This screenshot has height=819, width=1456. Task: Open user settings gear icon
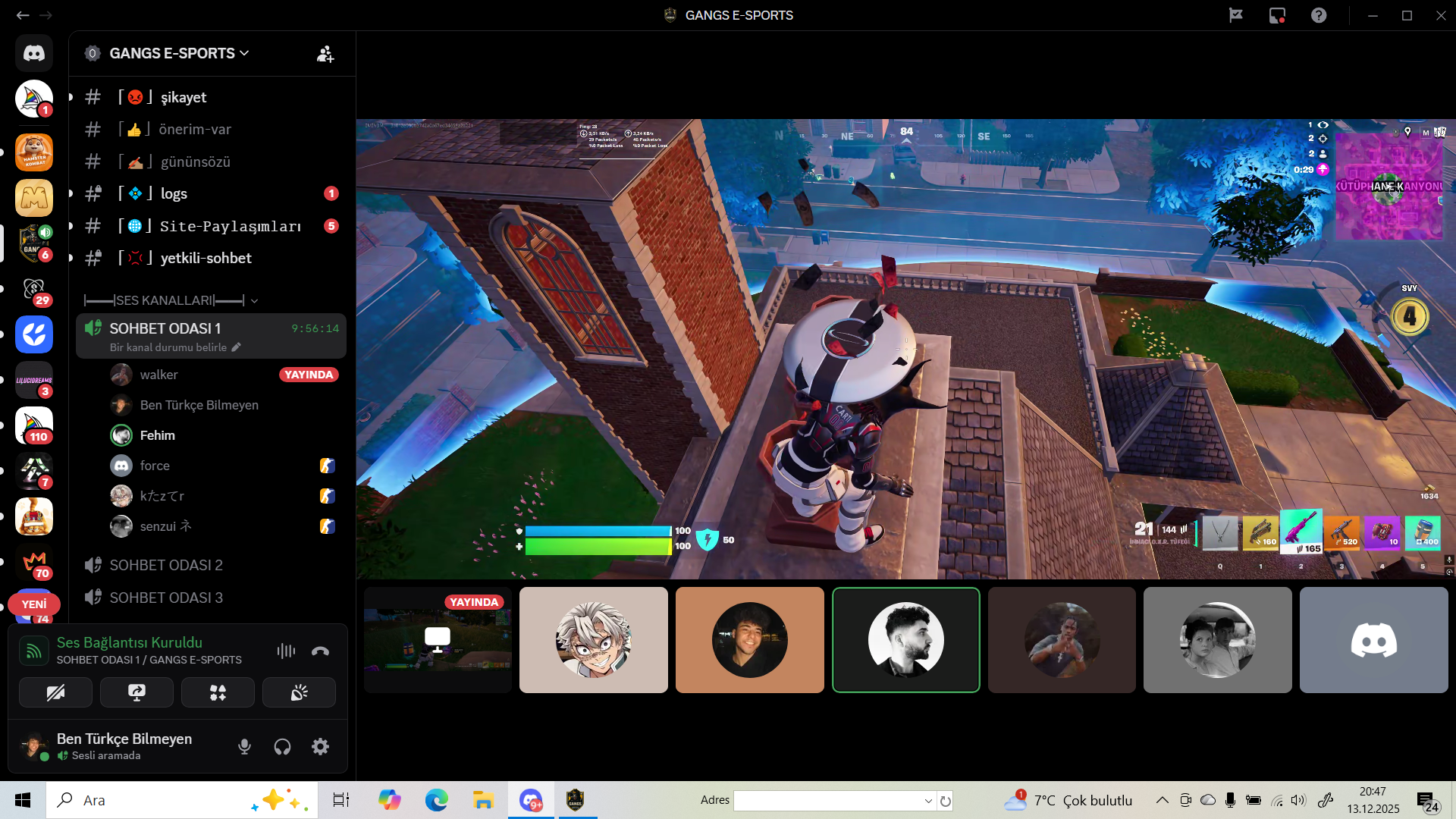(320, 747)
